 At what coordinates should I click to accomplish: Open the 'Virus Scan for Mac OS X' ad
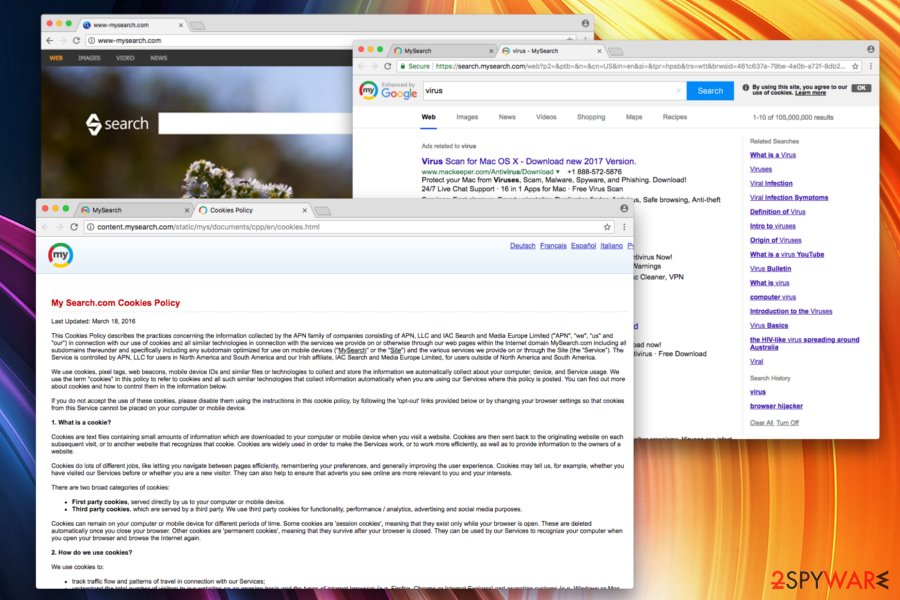click(528, 161)
